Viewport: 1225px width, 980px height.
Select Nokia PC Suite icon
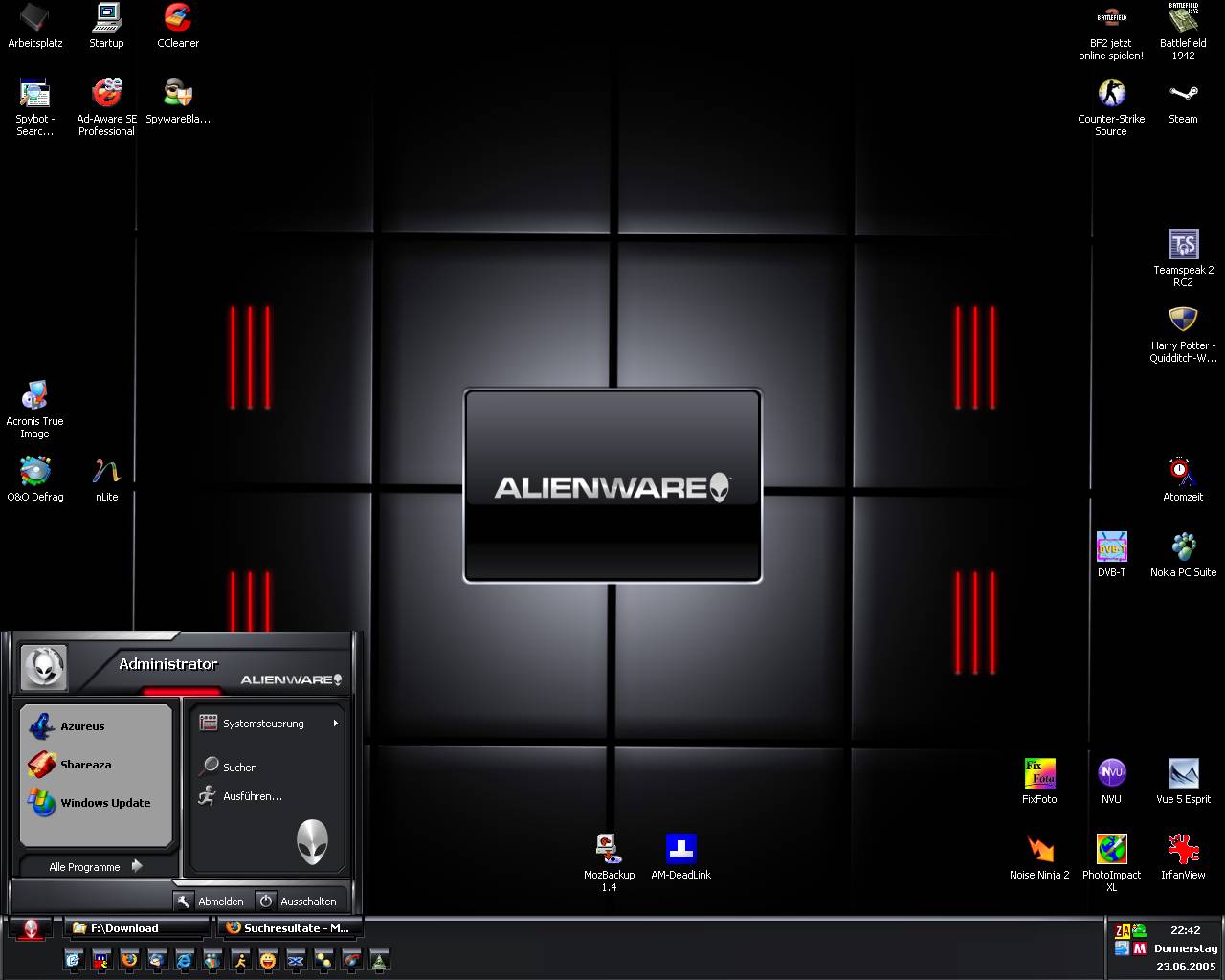click(1183, 555)
